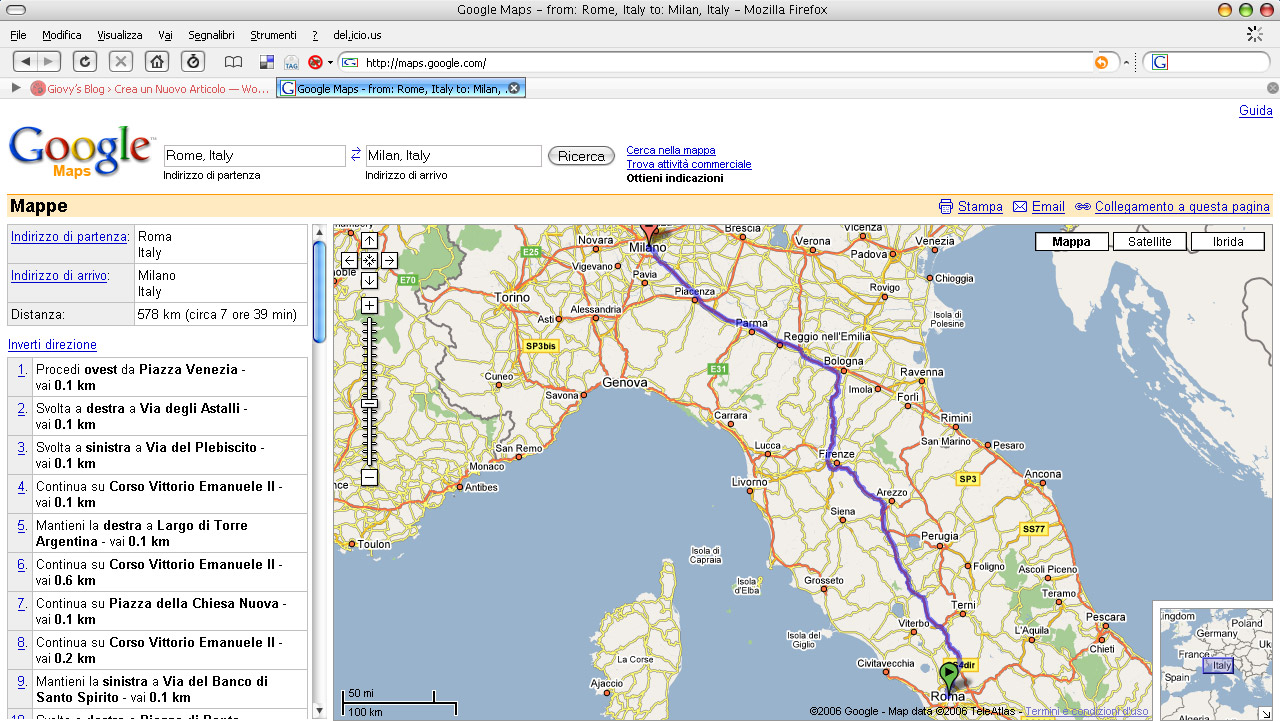The image size is (1280, 722).
Task: Click the green start marker at Roma
Action: (949, 677)
